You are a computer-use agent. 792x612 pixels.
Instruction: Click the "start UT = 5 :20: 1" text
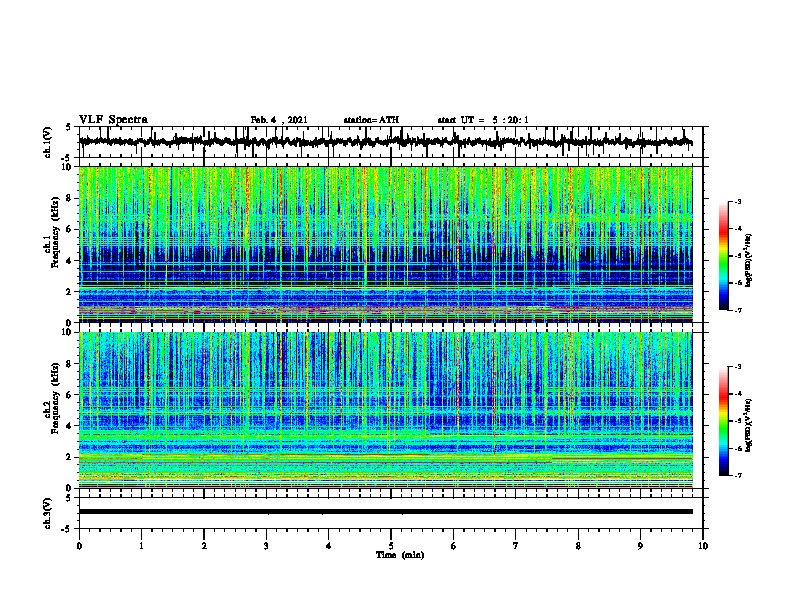483,120
